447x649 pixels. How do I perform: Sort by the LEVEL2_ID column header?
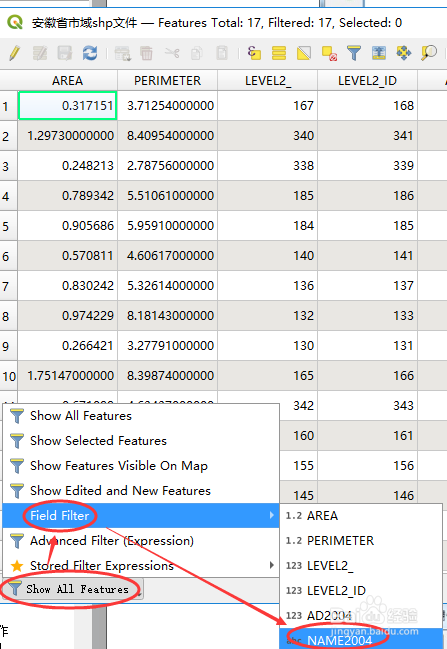[368, 80]
